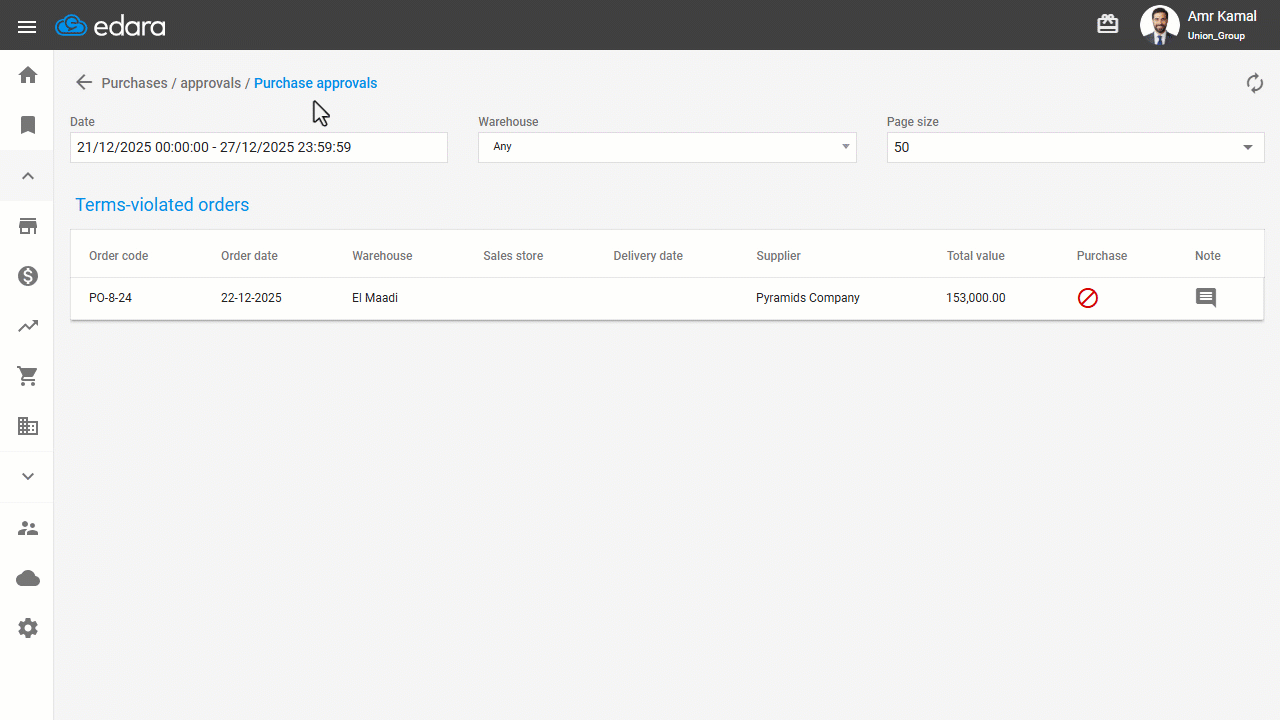The width and height of the screenshot is (1280, 720).
Task: Click the 153,000.00 total value
Action: coord(976,298)
